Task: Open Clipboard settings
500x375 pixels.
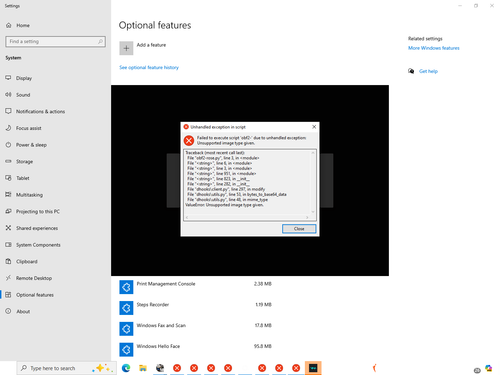Action: [27, 261]
